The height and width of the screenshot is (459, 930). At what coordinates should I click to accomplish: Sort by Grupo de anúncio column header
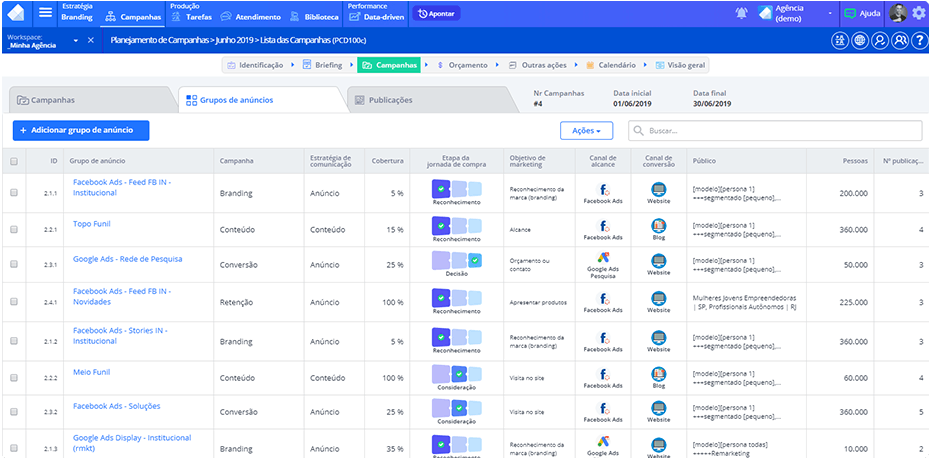coord(97,161)
